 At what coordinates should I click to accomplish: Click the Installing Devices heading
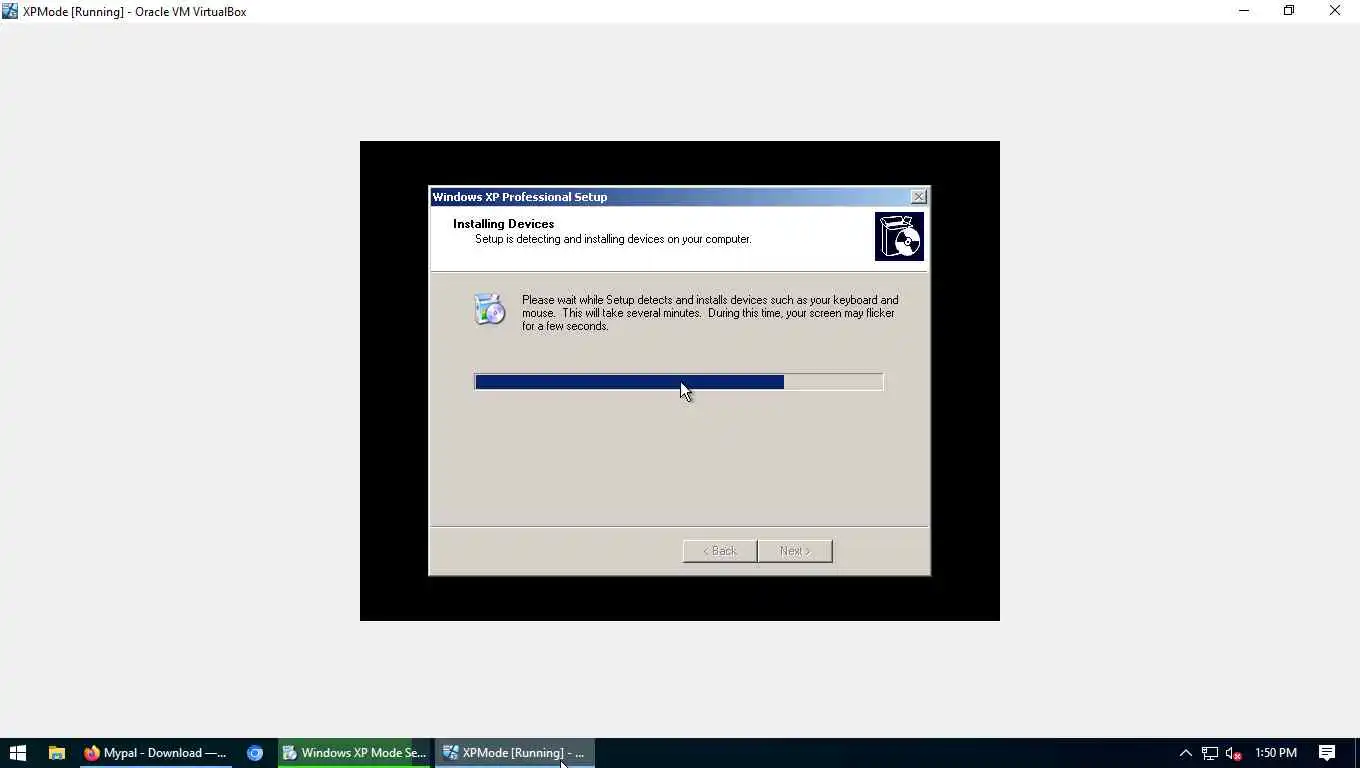(x=503, y=224)
